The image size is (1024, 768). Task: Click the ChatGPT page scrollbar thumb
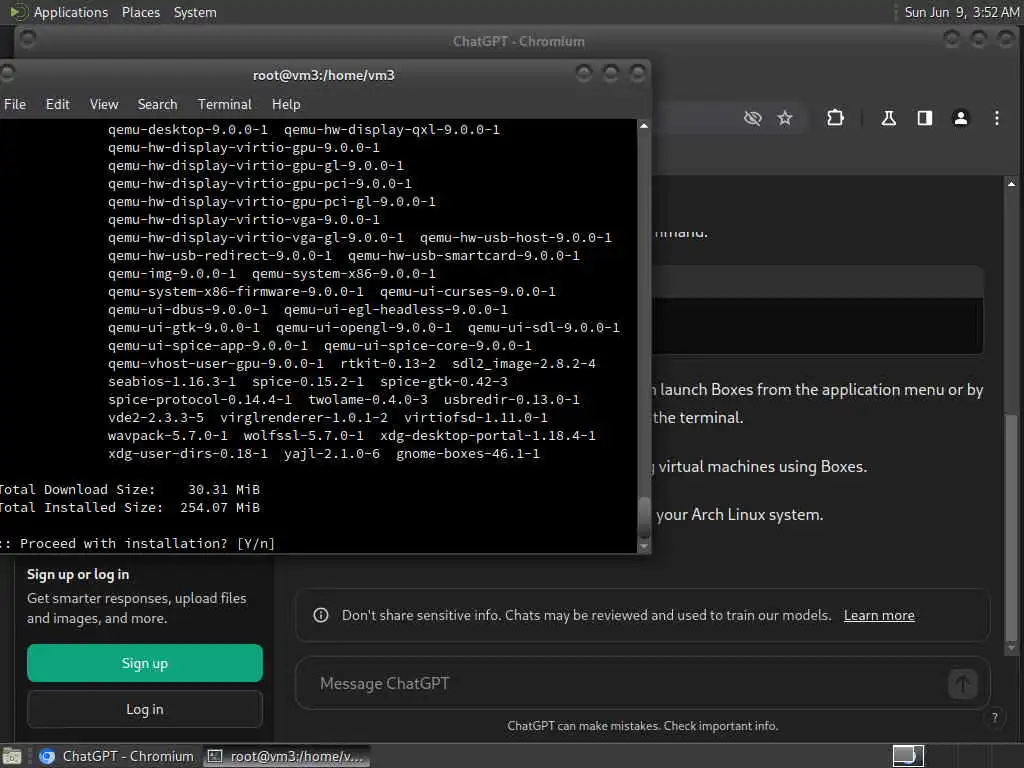coord(1012,526)
